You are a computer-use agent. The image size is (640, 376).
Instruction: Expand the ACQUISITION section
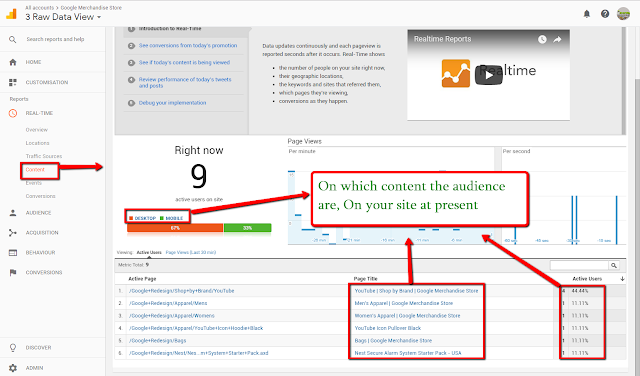(42, 233)
